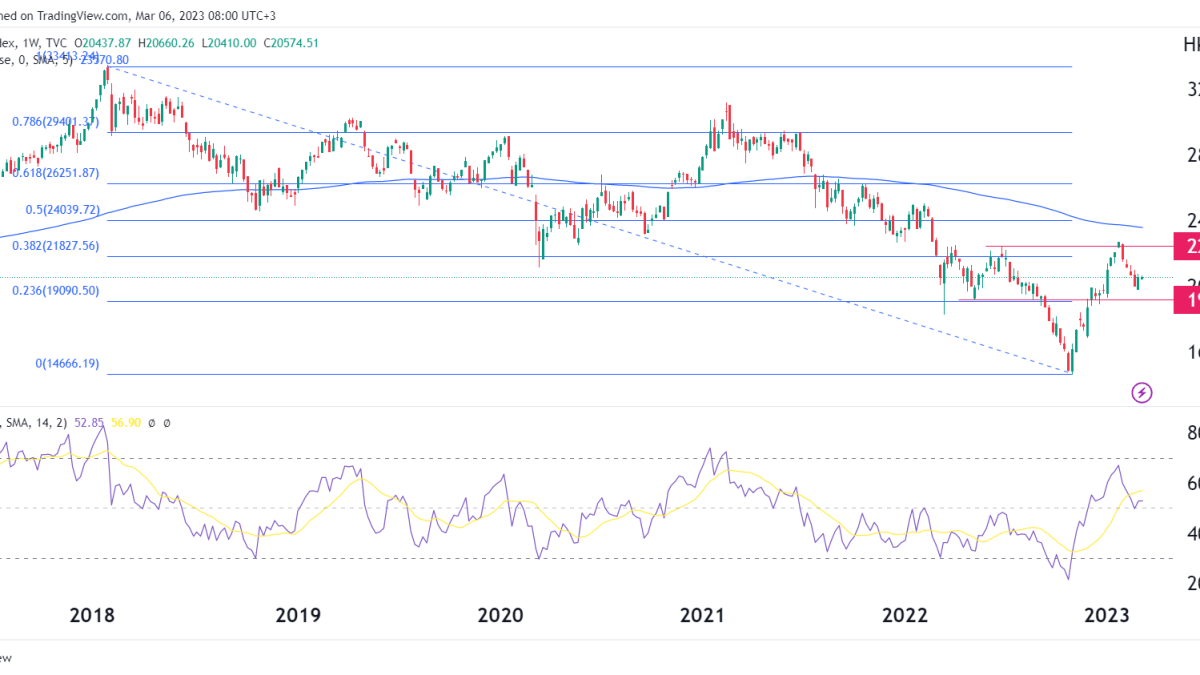1200x675 pixels.
Task: Click the purple lightning bolt icon
Action: point(1142,392)
